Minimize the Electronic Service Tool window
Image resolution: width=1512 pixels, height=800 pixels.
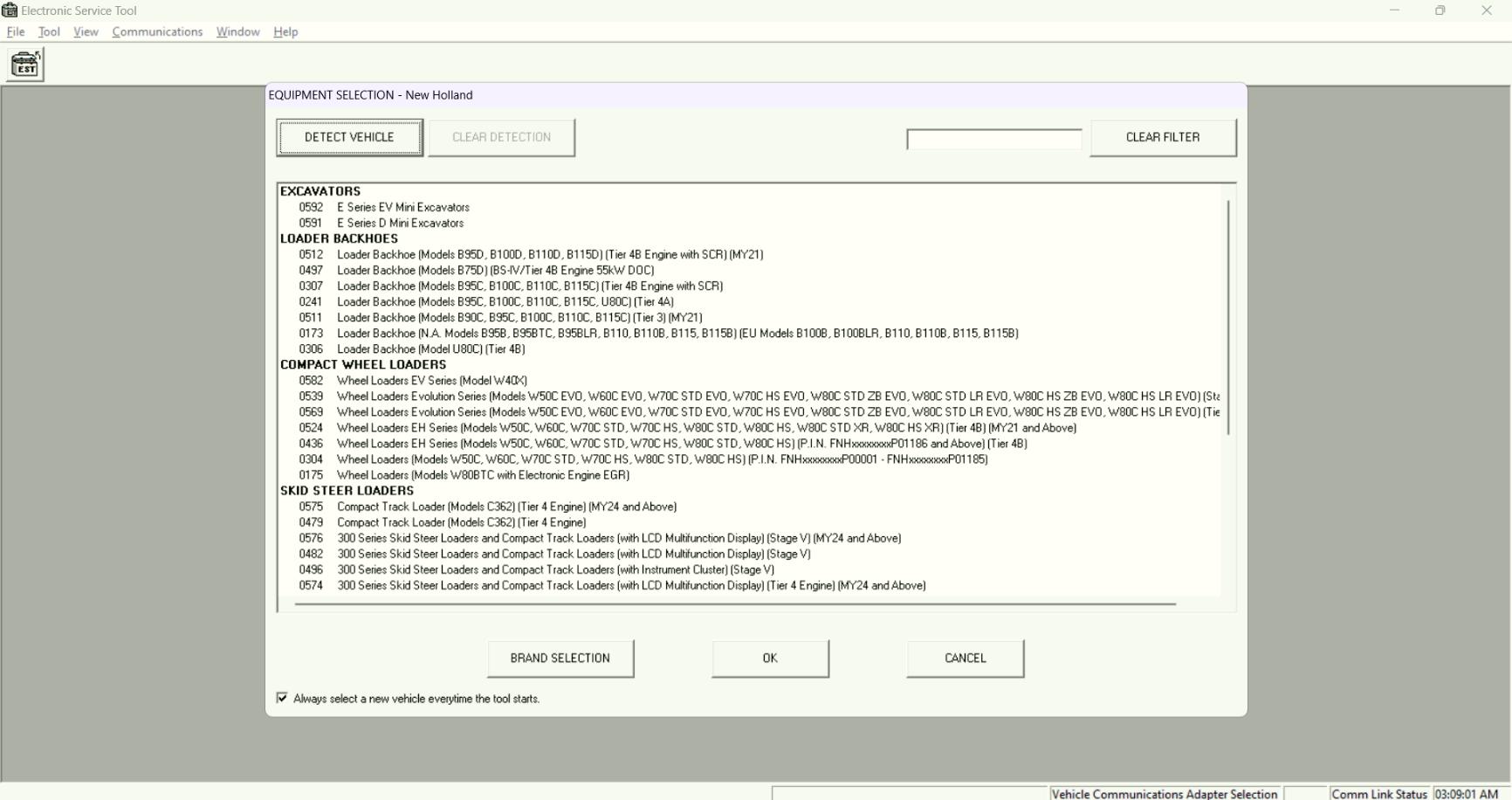pyautogui.click(x=1394, y=10)
